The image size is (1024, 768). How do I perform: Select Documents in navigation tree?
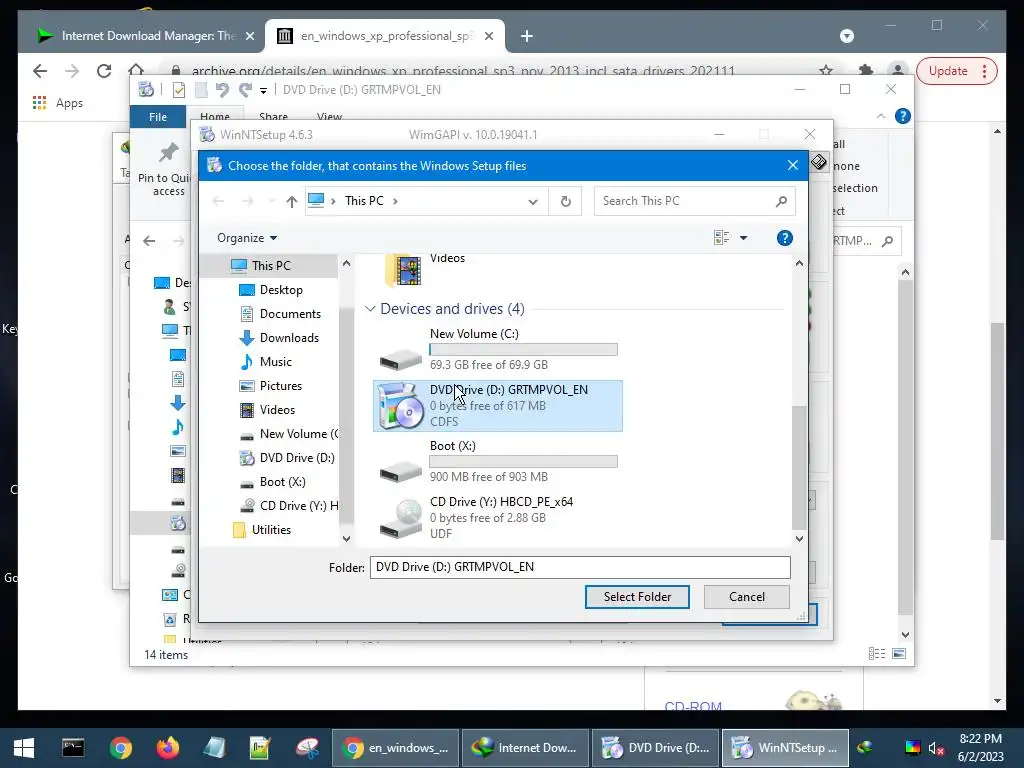click(x=280, y=314)
